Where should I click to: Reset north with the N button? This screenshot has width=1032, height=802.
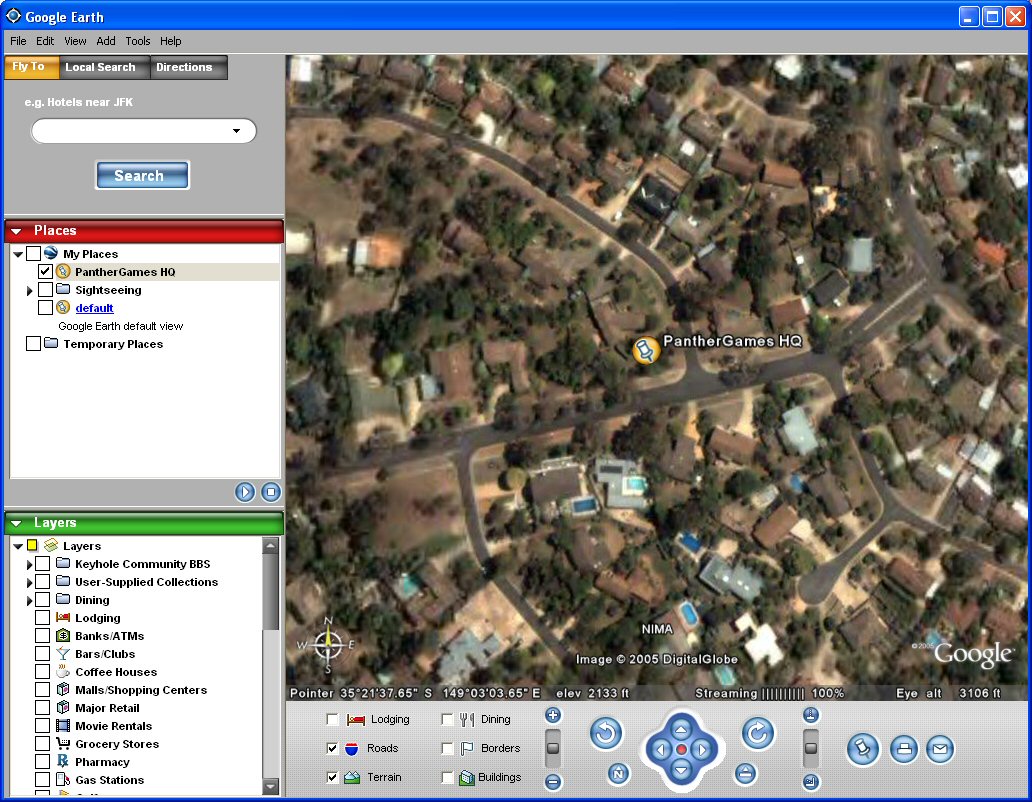[x=617, y=774]
